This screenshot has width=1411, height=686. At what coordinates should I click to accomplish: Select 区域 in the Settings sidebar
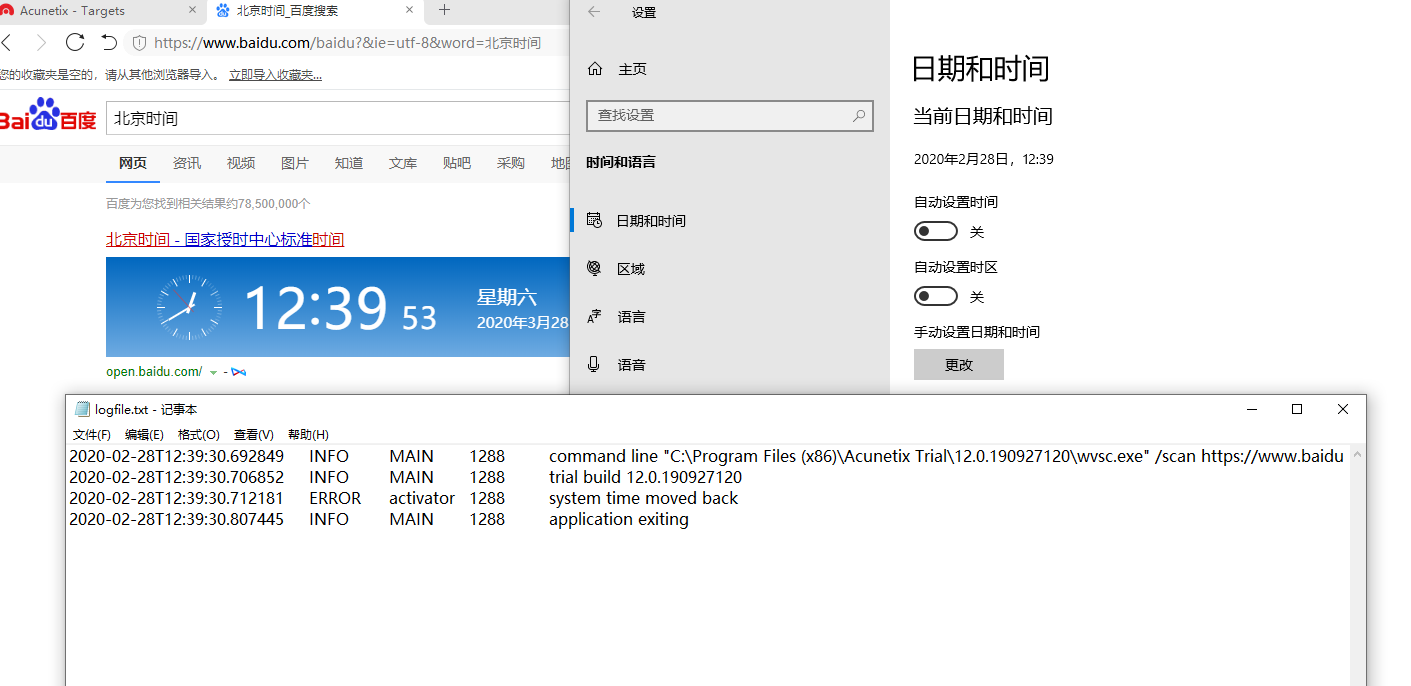click(730, 269)
